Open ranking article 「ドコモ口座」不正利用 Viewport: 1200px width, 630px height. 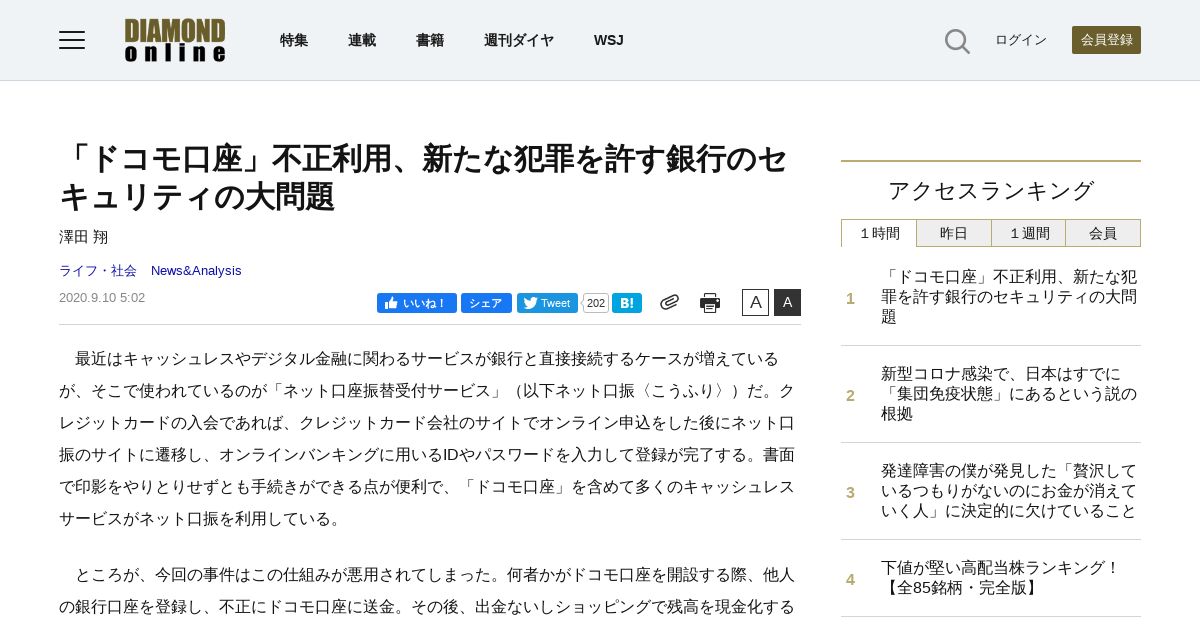tap(1009, 297)
